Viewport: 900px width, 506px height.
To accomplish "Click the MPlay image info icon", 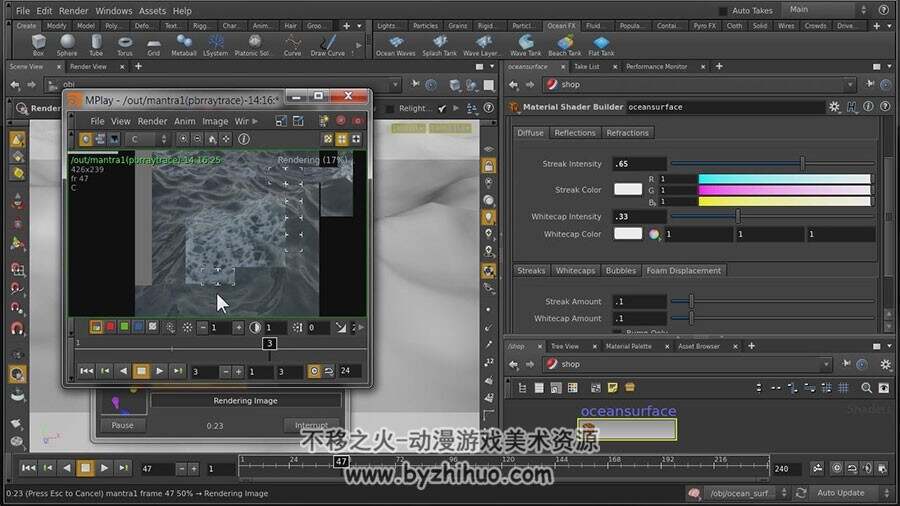I will coord(244,139).
